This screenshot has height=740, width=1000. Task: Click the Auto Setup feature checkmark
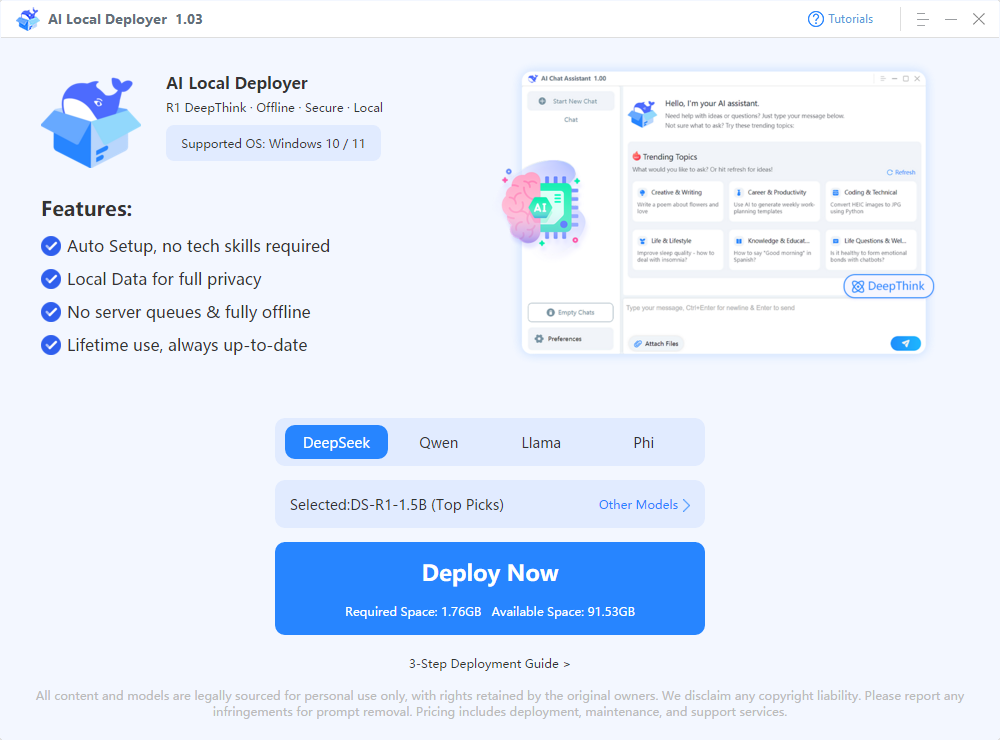(51, 246)
